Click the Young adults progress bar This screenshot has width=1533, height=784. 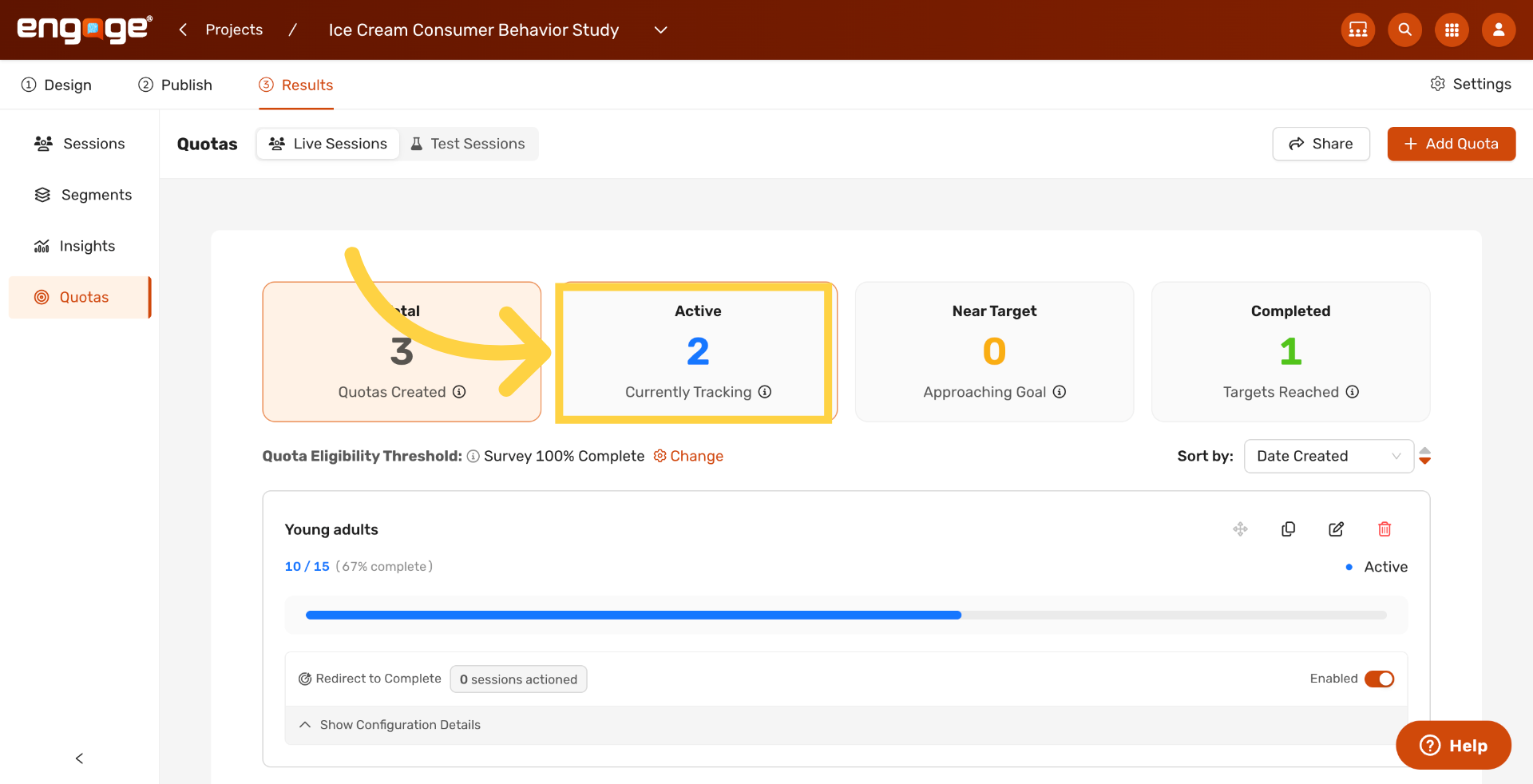(x=846, y=615)
